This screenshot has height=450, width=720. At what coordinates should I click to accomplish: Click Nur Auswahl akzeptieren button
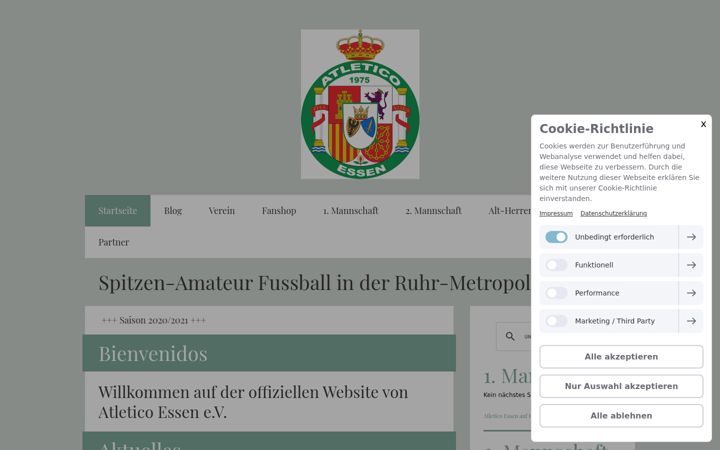tap(621, 386)
